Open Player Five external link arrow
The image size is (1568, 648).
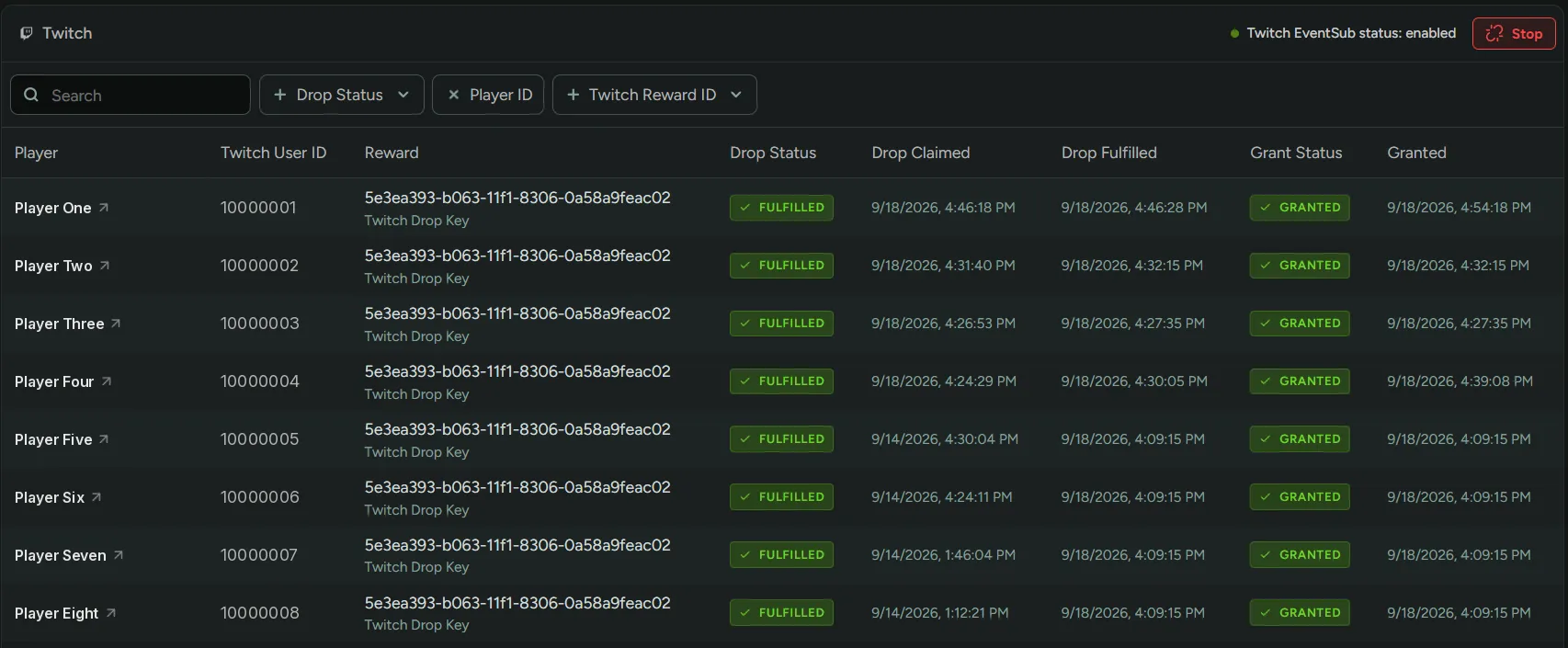tap(104, 439)
